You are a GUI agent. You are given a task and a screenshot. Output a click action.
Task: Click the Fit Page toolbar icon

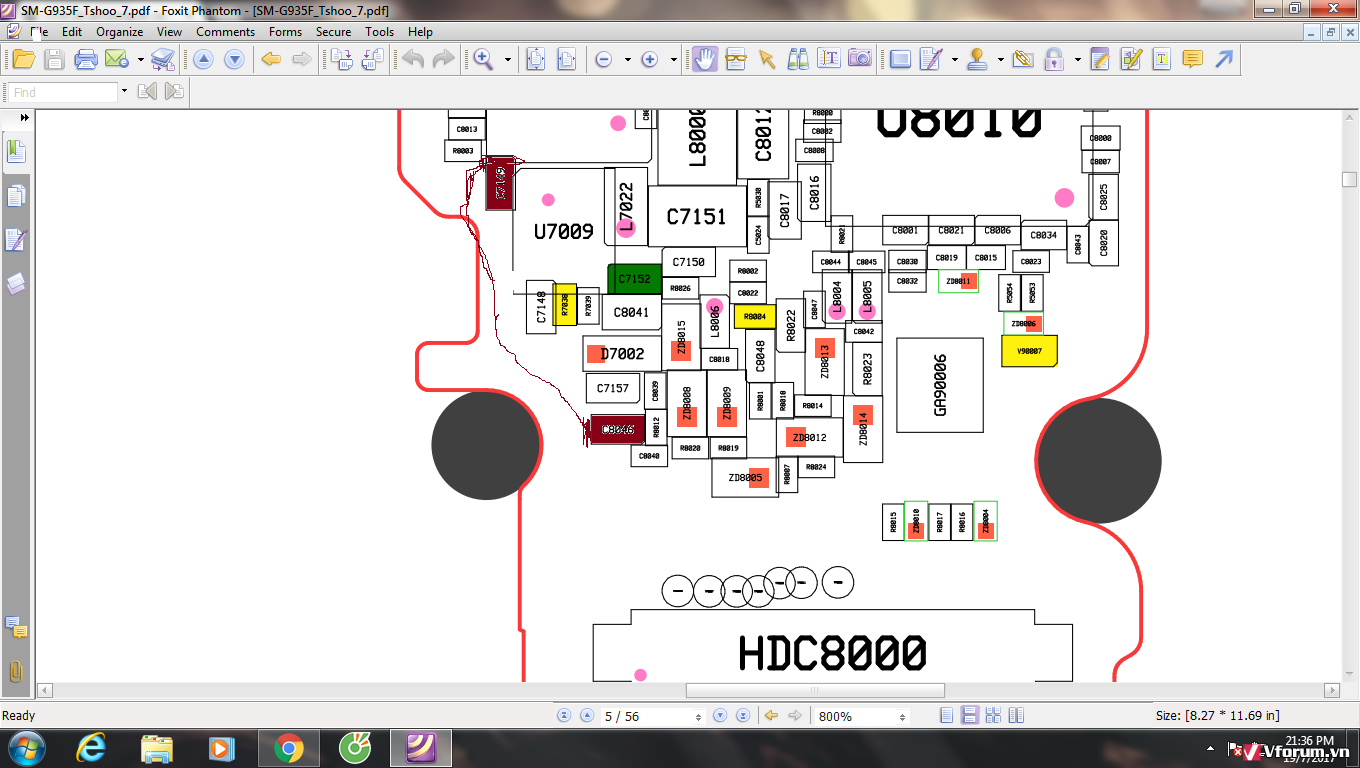(x=535, y=60)
